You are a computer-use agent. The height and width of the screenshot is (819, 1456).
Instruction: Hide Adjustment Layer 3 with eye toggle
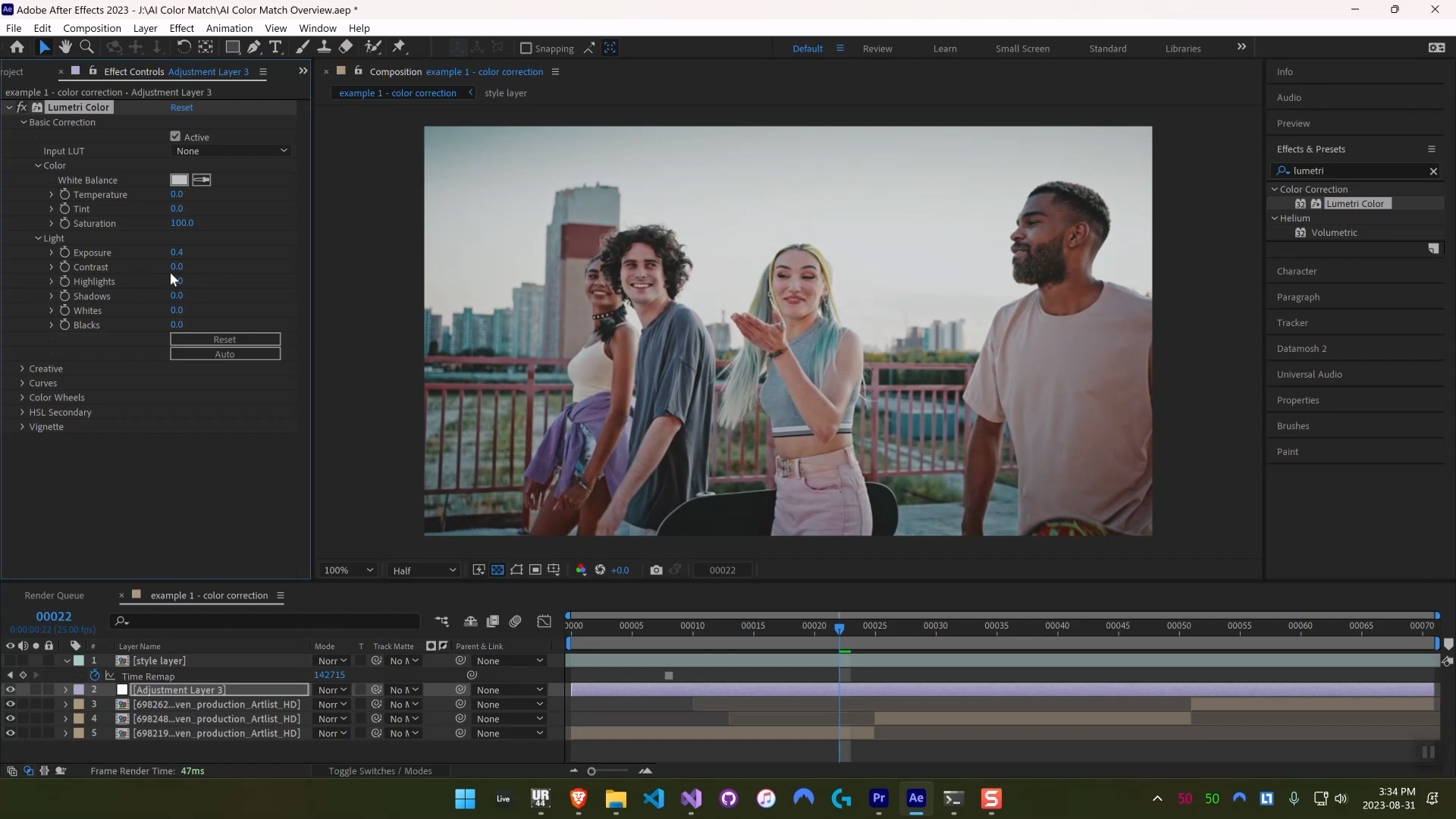(11, 690)
